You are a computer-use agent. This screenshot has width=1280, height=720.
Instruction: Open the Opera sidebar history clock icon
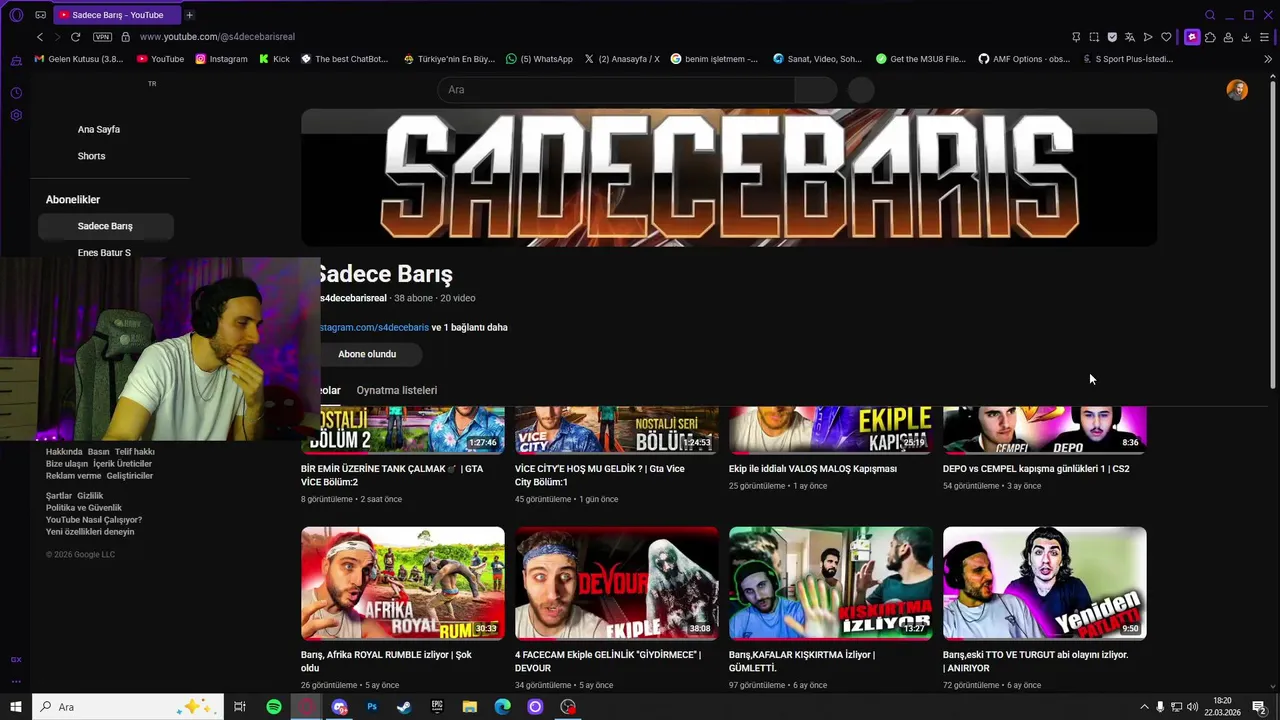16,93
